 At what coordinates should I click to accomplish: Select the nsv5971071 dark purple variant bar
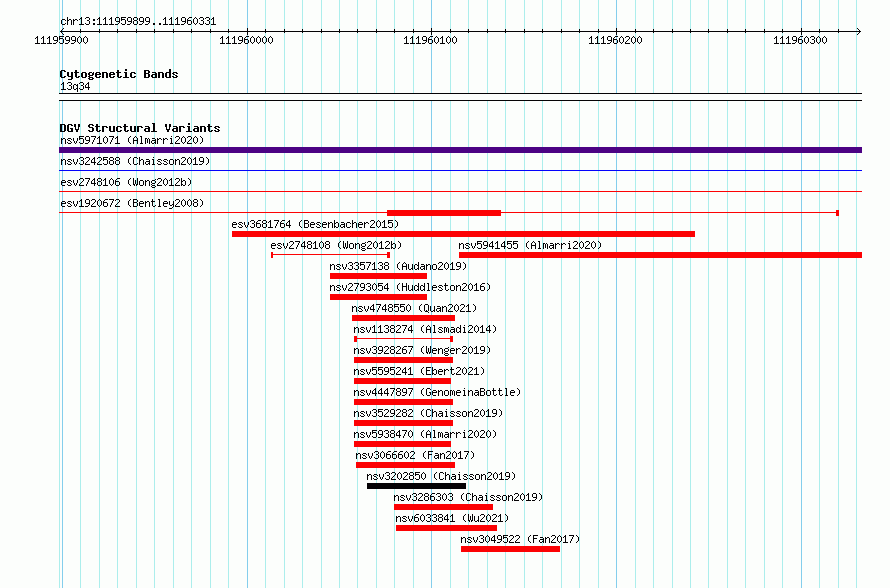click(x=460, y=150)
